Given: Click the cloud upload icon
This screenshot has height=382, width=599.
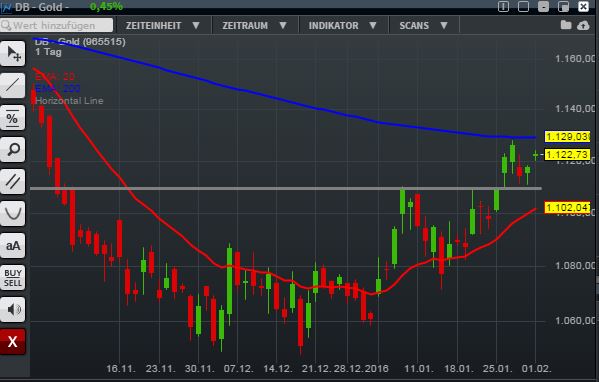Looking at the screenshot, I should [583, 26].
